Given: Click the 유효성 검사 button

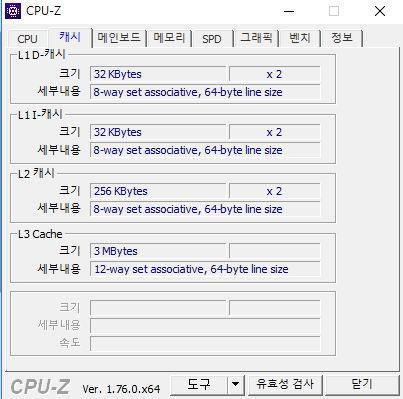Looking at the screenshot, I should tap(285, 385).
